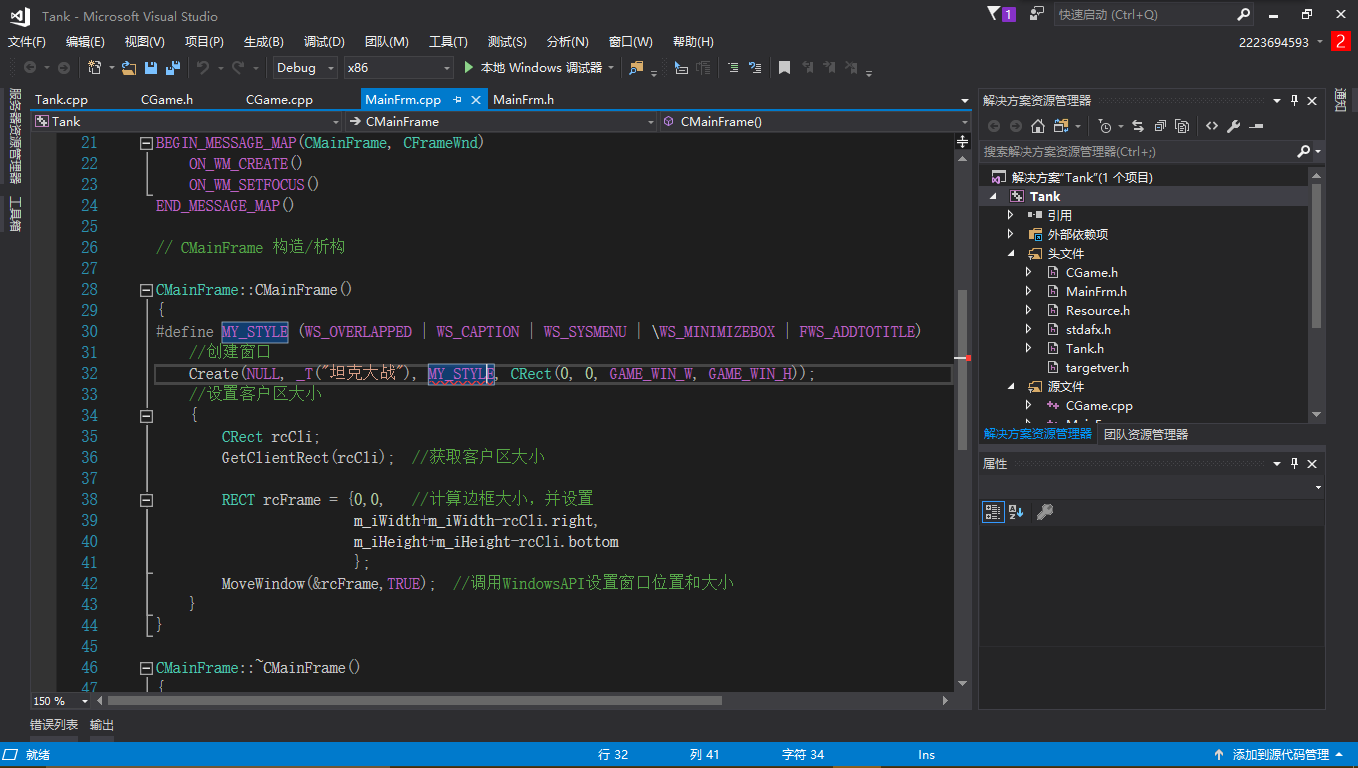Click Preview Selected Items icon
Screen dimensions: 1358x768
[1256, 126]
